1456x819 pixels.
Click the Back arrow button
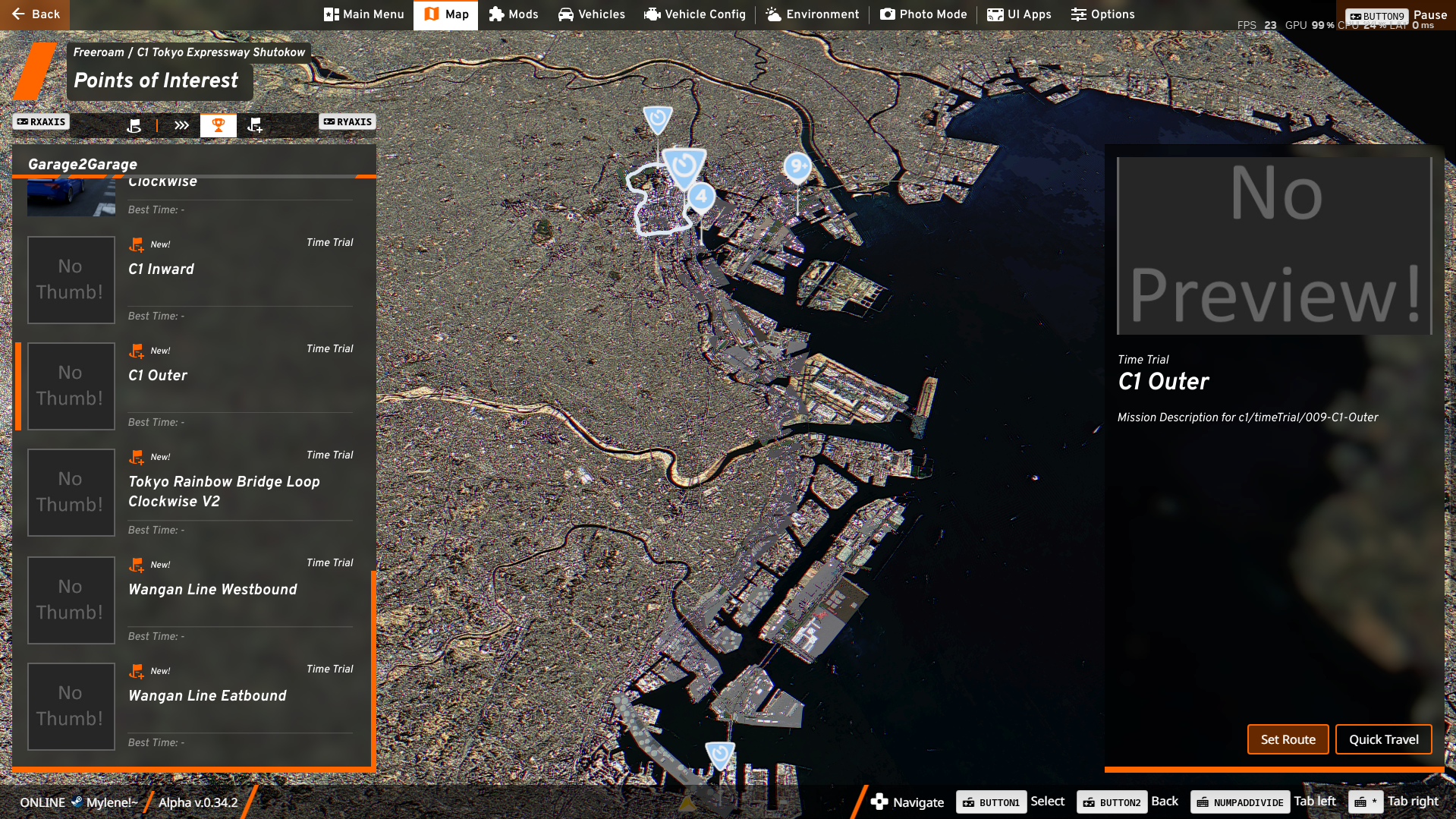pyautogui.click(x=35, y=14)
